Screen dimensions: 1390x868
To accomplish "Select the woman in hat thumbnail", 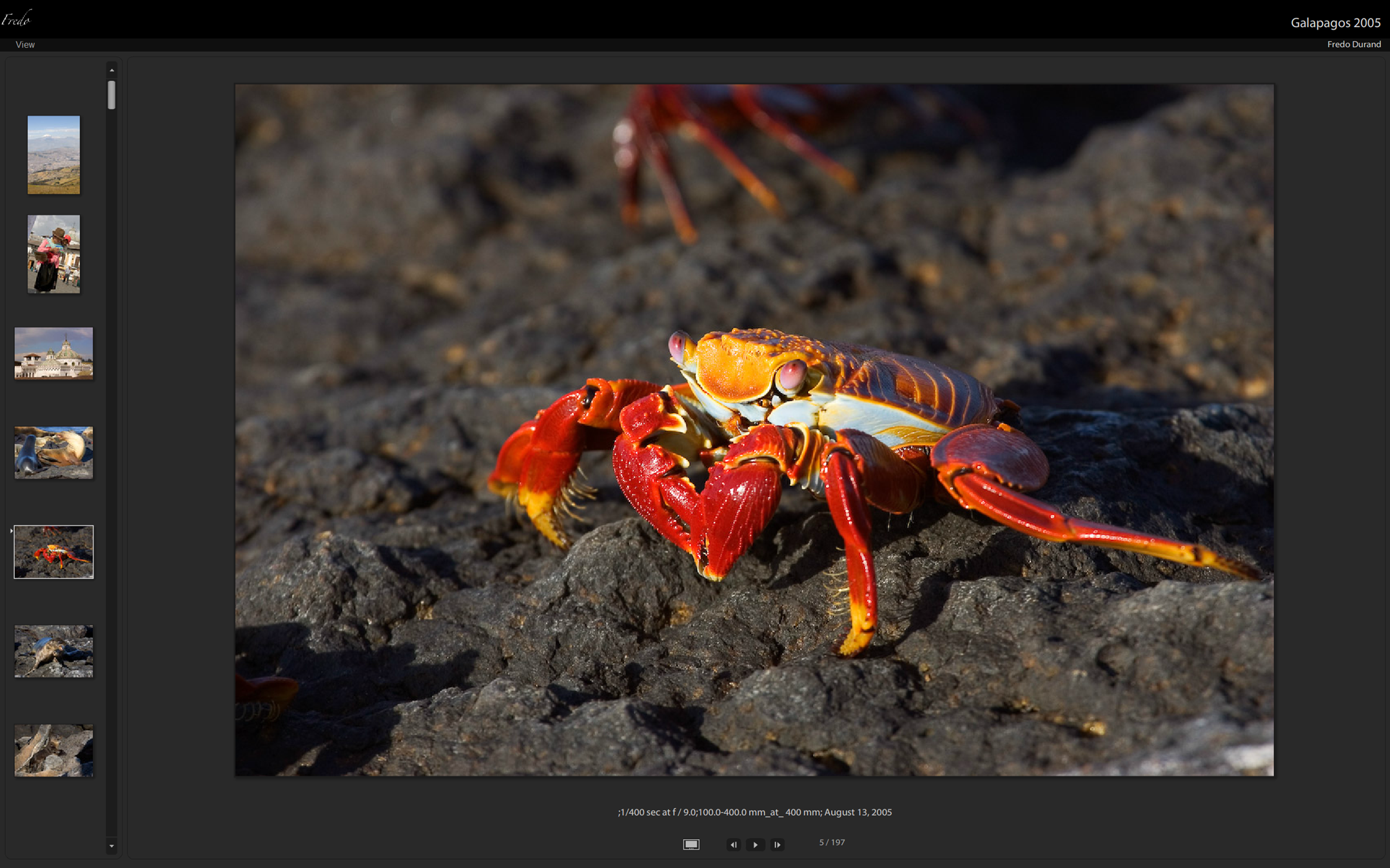I will click(54, 254).
